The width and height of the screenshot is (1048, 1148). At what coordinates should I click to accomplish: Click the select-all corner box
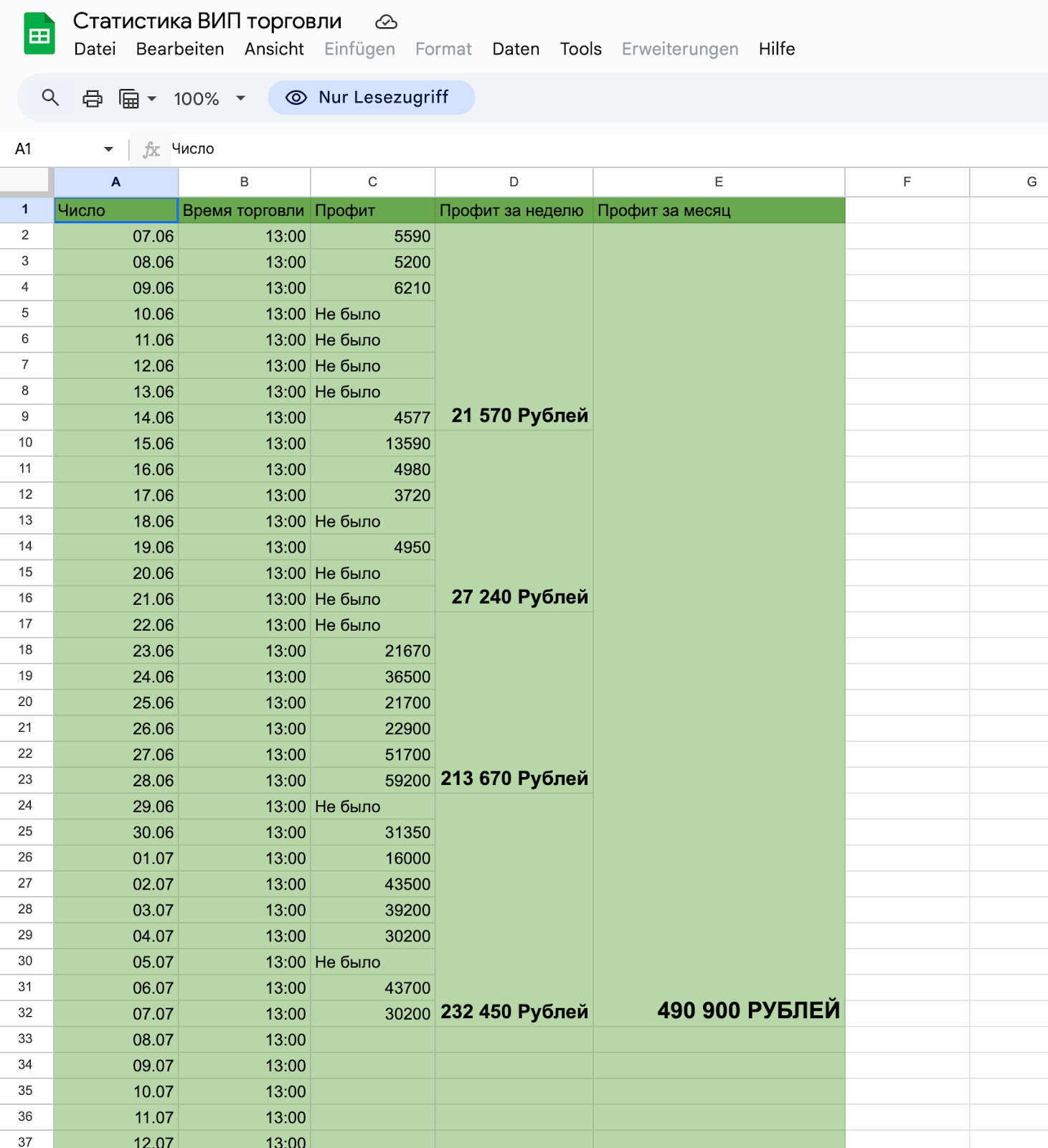(27, 182)
